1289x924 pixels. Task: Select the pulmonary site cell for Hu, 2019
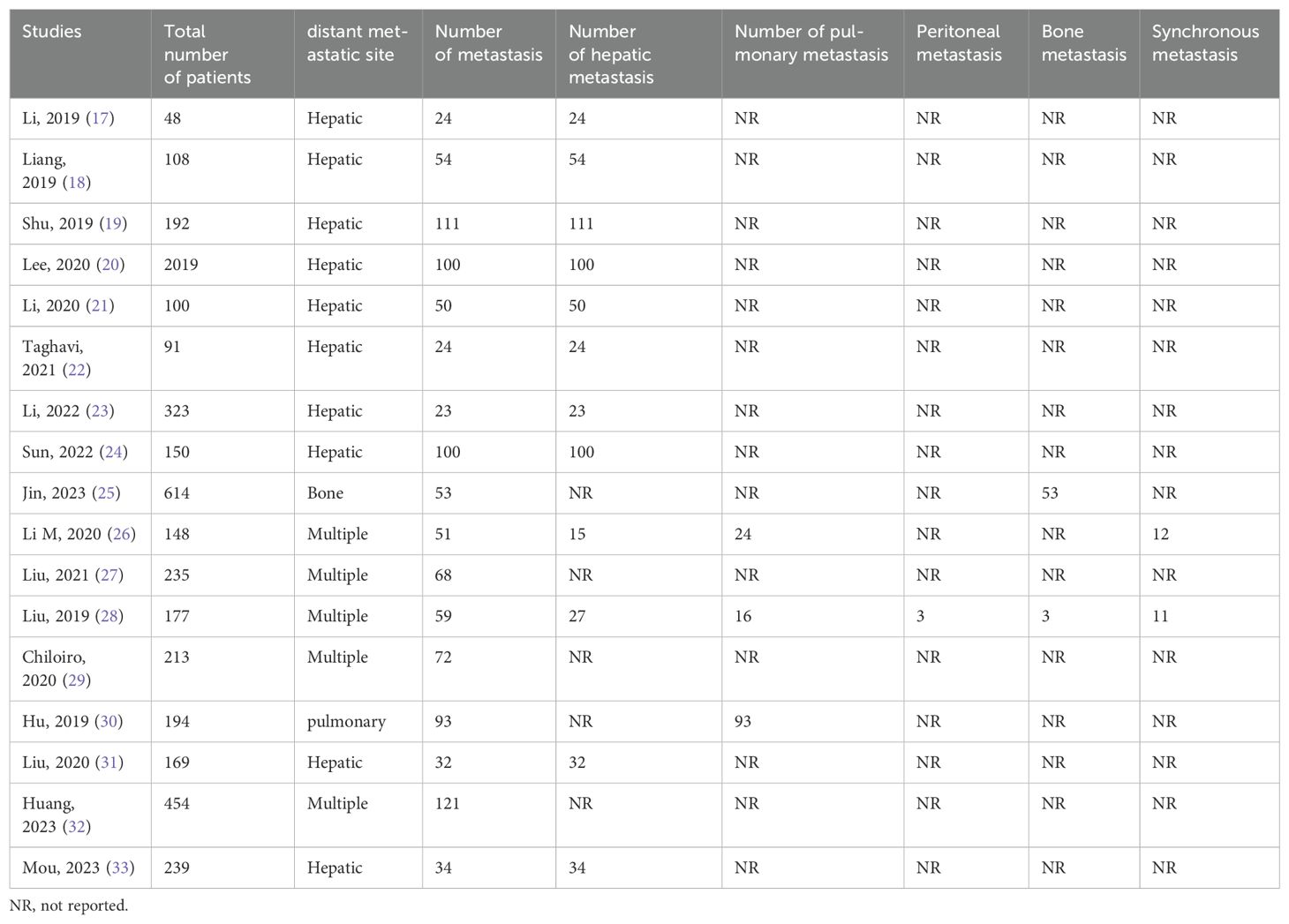coord(346,722)
